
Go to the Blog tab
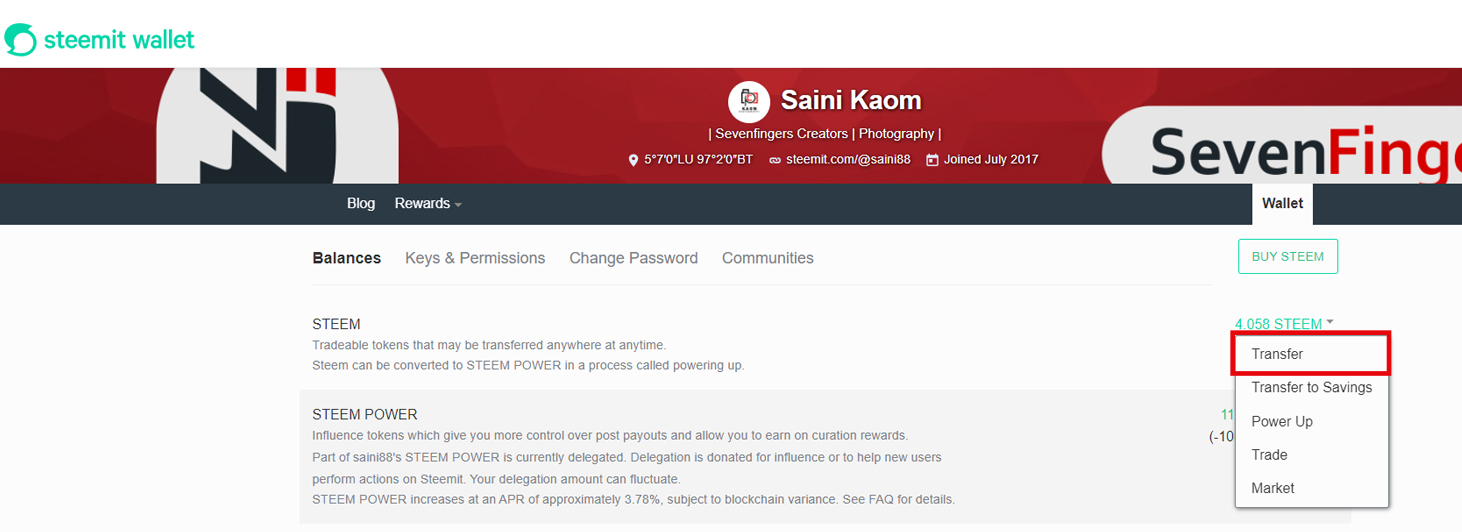(361, 204)
